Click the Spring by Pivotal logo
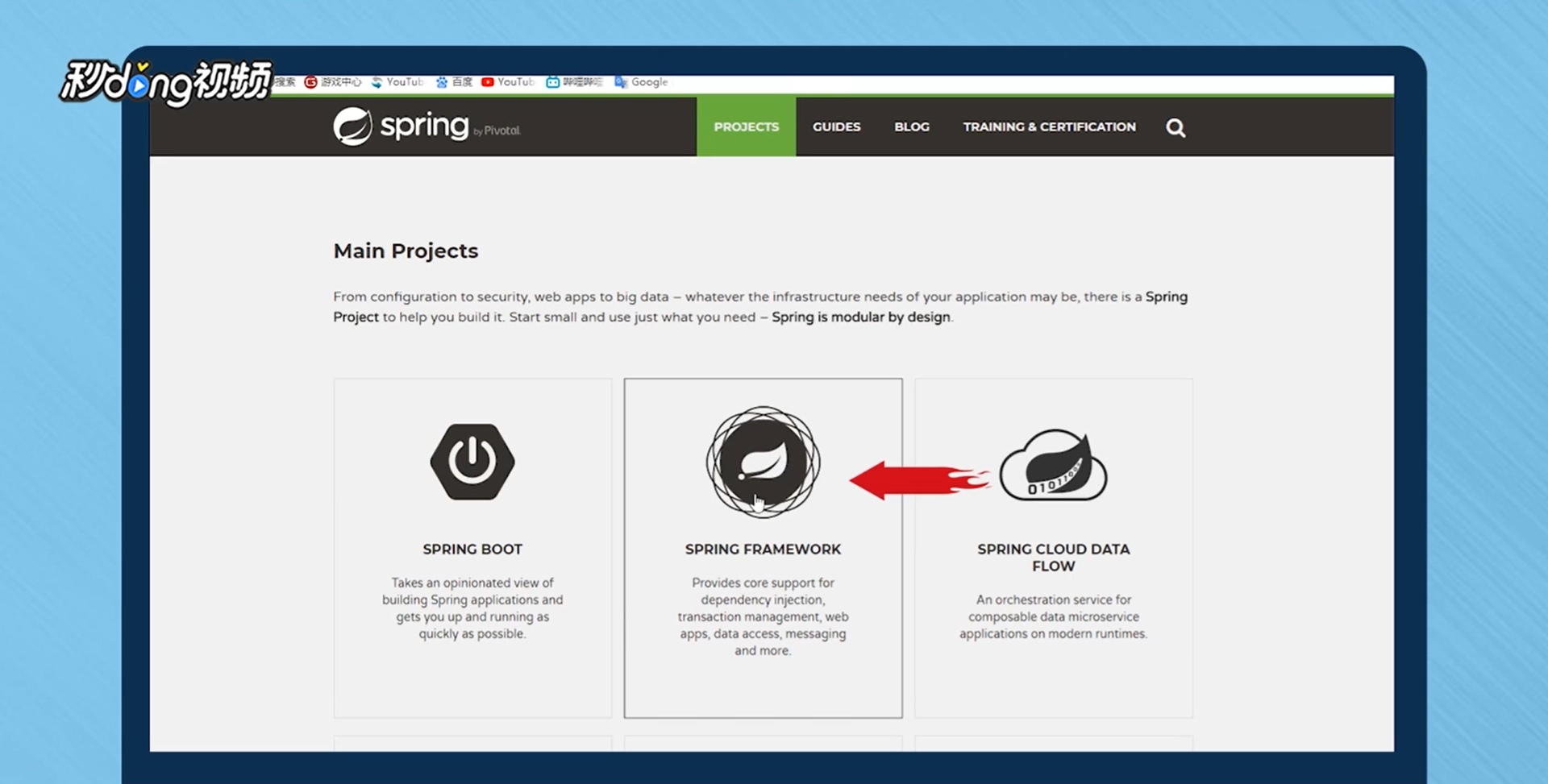 (x=427, y=127)
